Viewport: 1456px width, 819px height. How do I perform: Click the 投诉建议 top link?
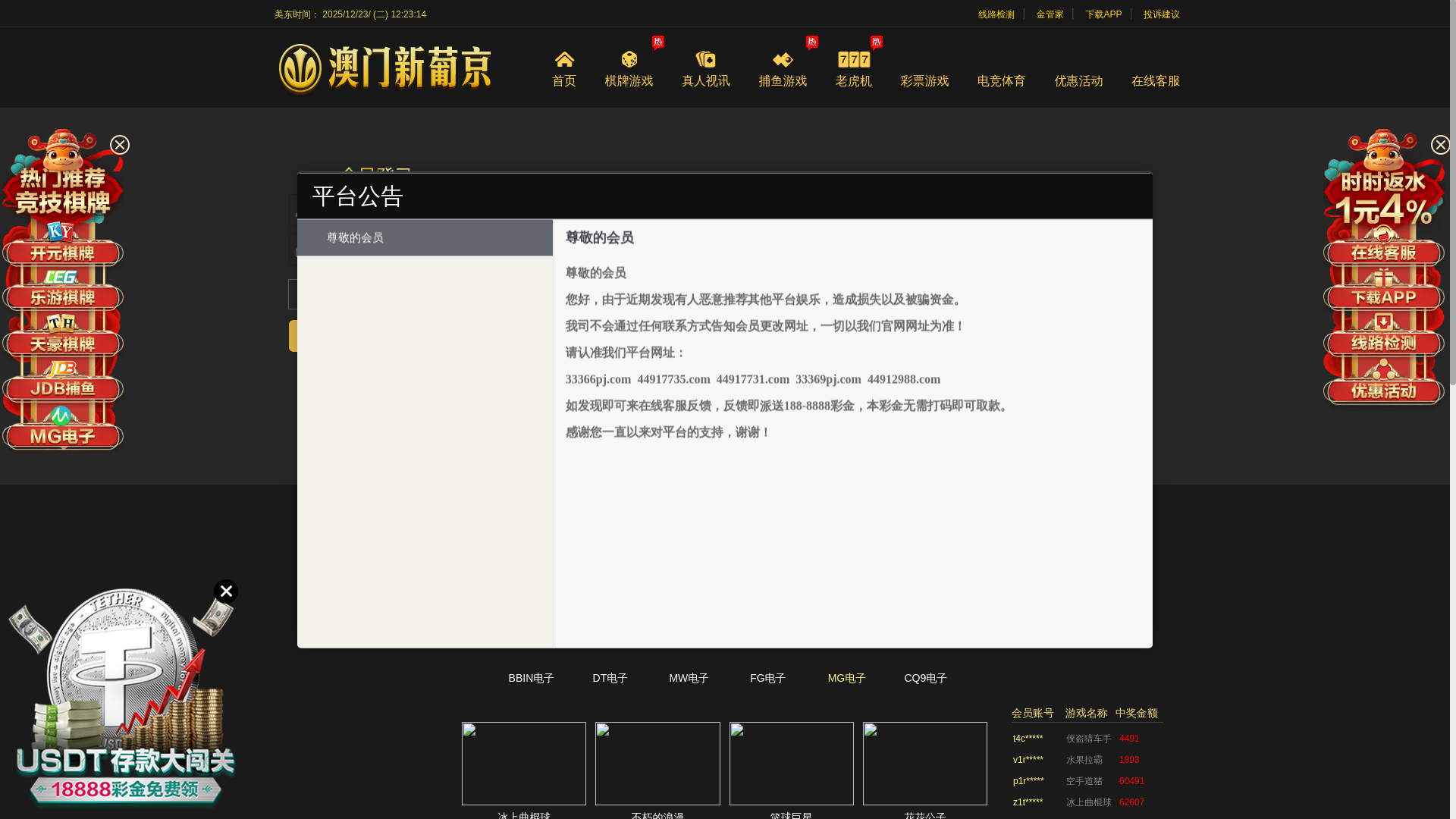click(1161, 14)
